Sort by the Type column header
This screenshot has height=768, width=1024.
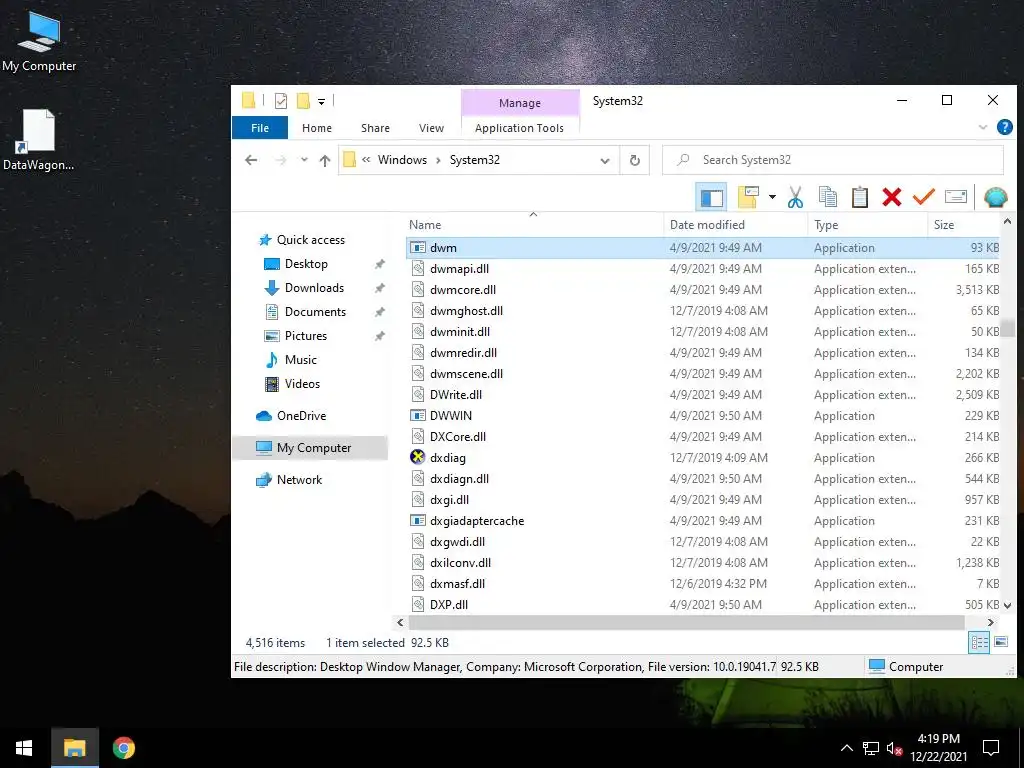pyautogui.click(x=867, y=225)
